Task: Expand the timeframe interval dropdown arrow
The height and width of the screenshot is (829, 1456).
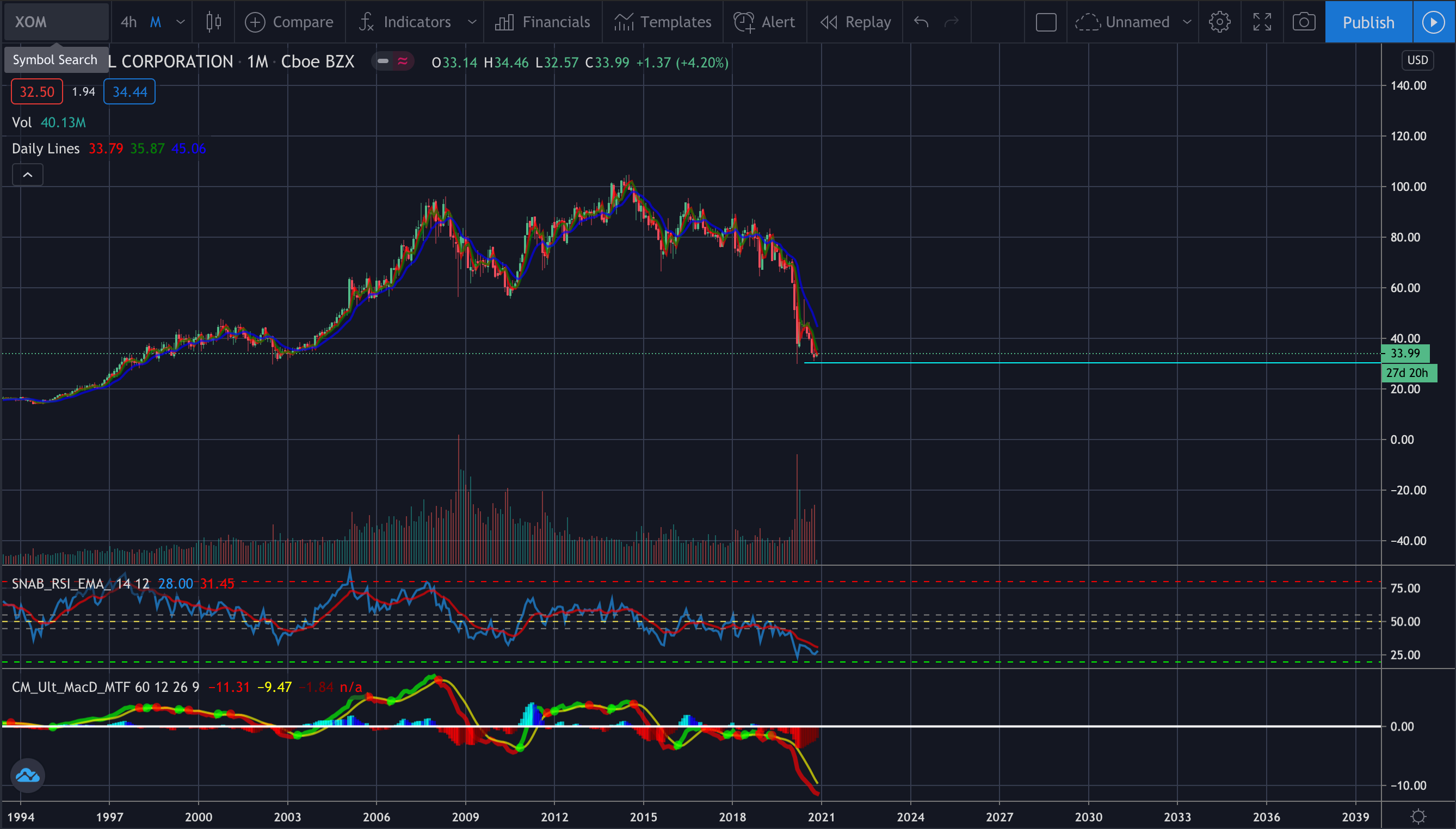Action: 181,22
